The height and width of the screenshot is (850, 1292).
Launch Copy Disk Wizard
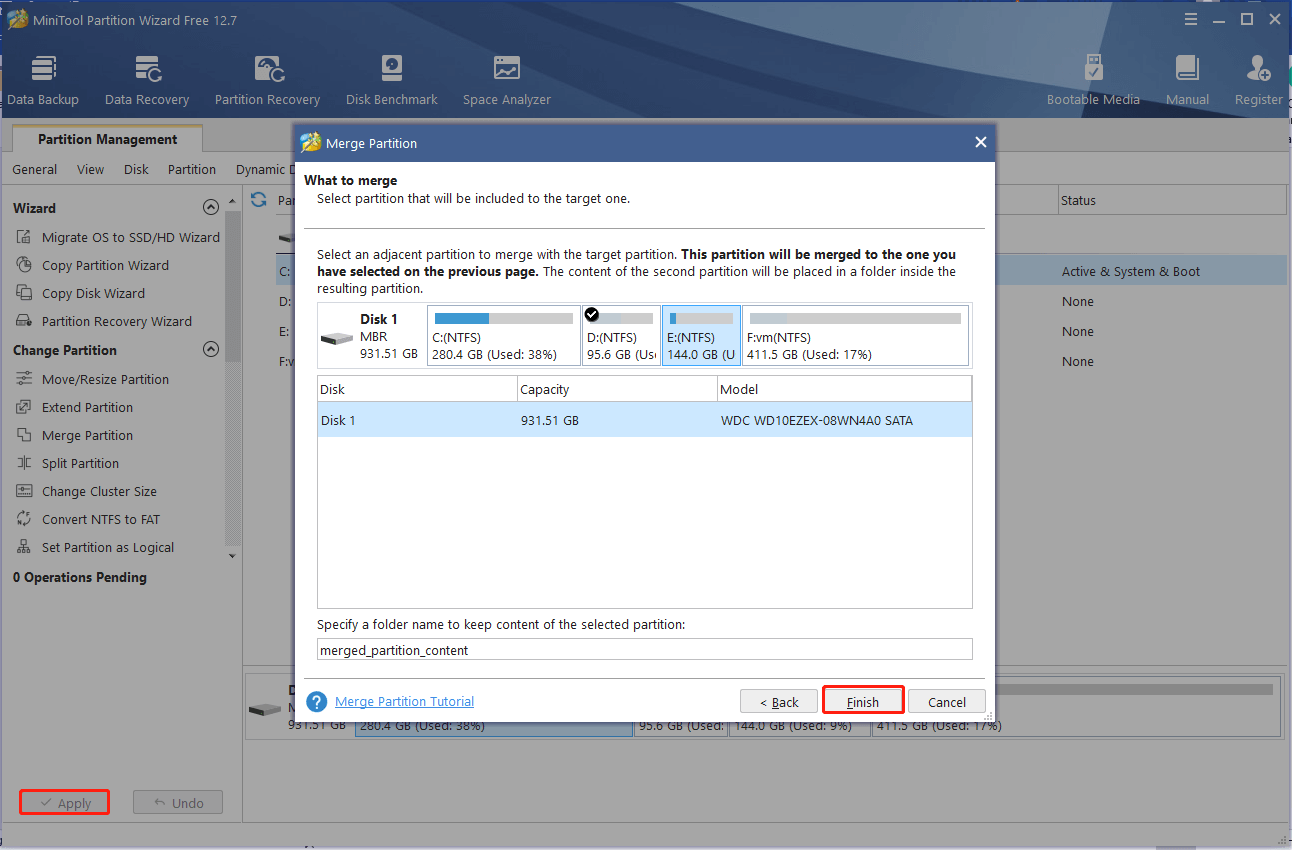coord(80,293)
